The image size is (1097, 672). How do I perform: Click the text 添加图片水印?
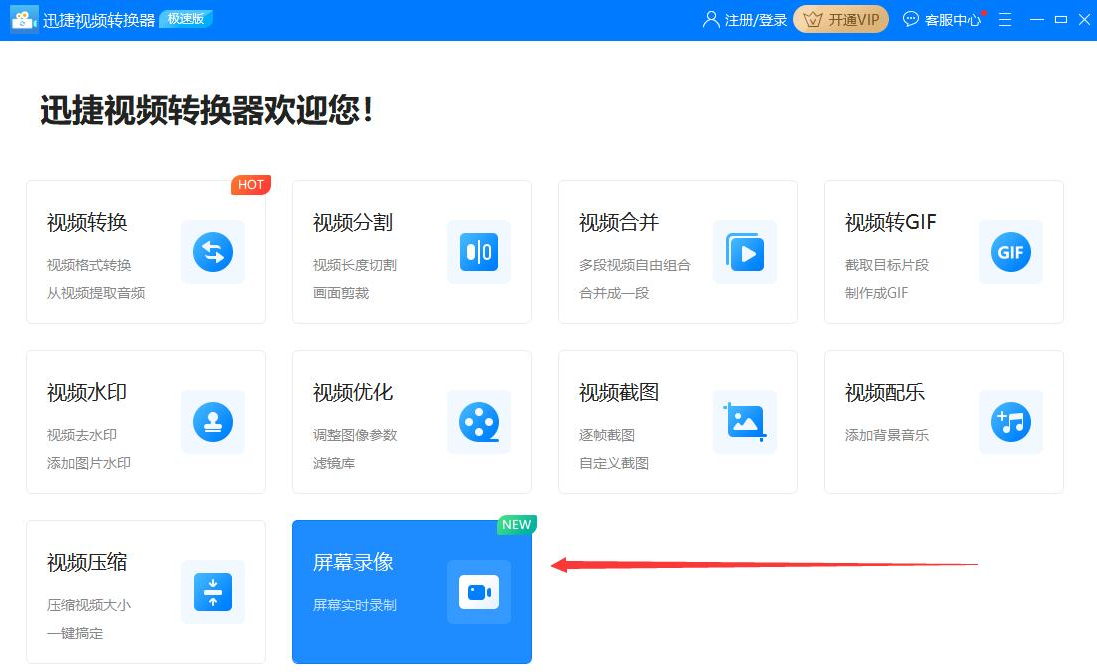[89, 463]
